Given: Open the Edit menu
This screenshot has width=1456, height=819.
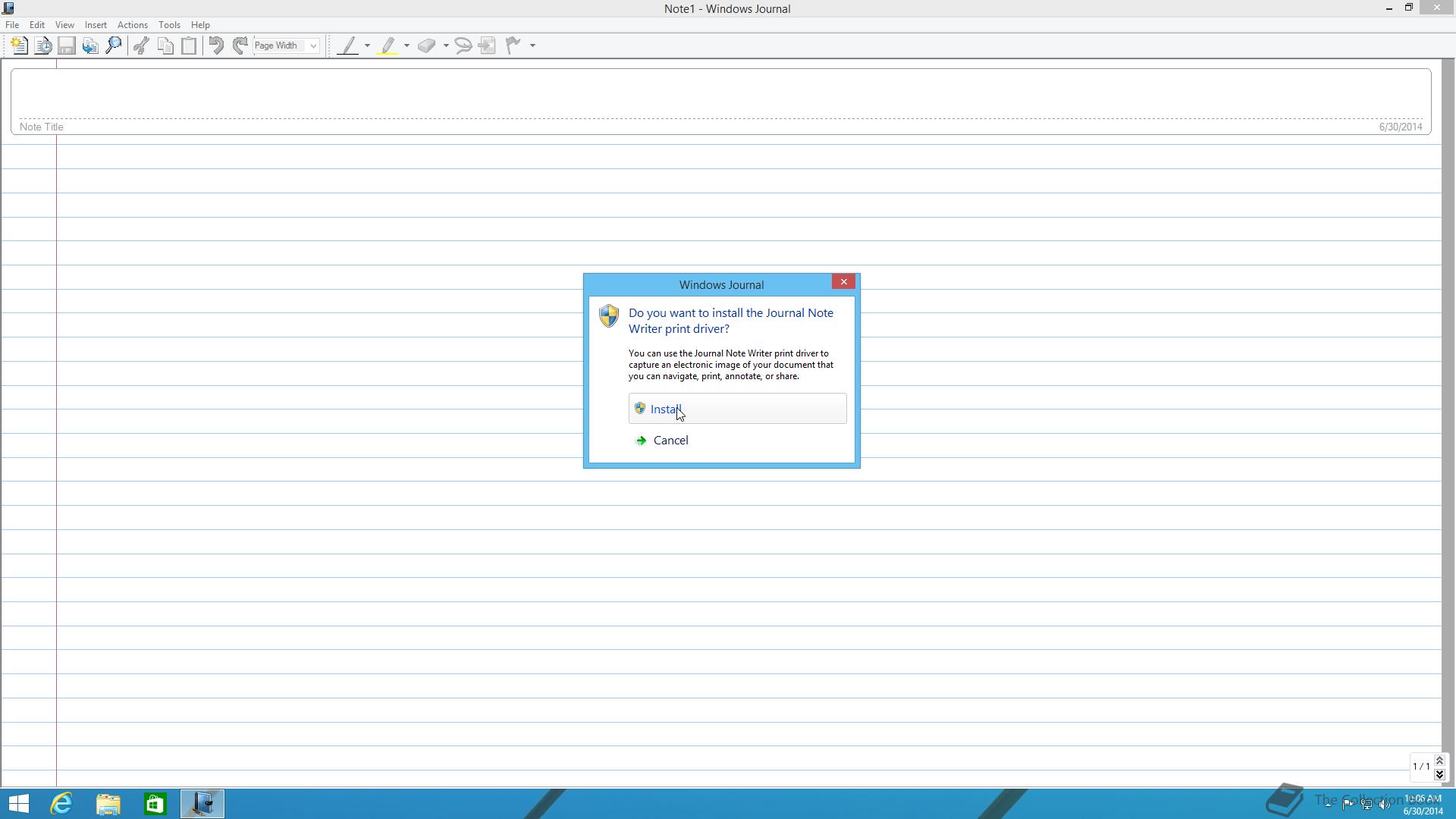Looking at the screenshot, I should [x=36, y=25].
